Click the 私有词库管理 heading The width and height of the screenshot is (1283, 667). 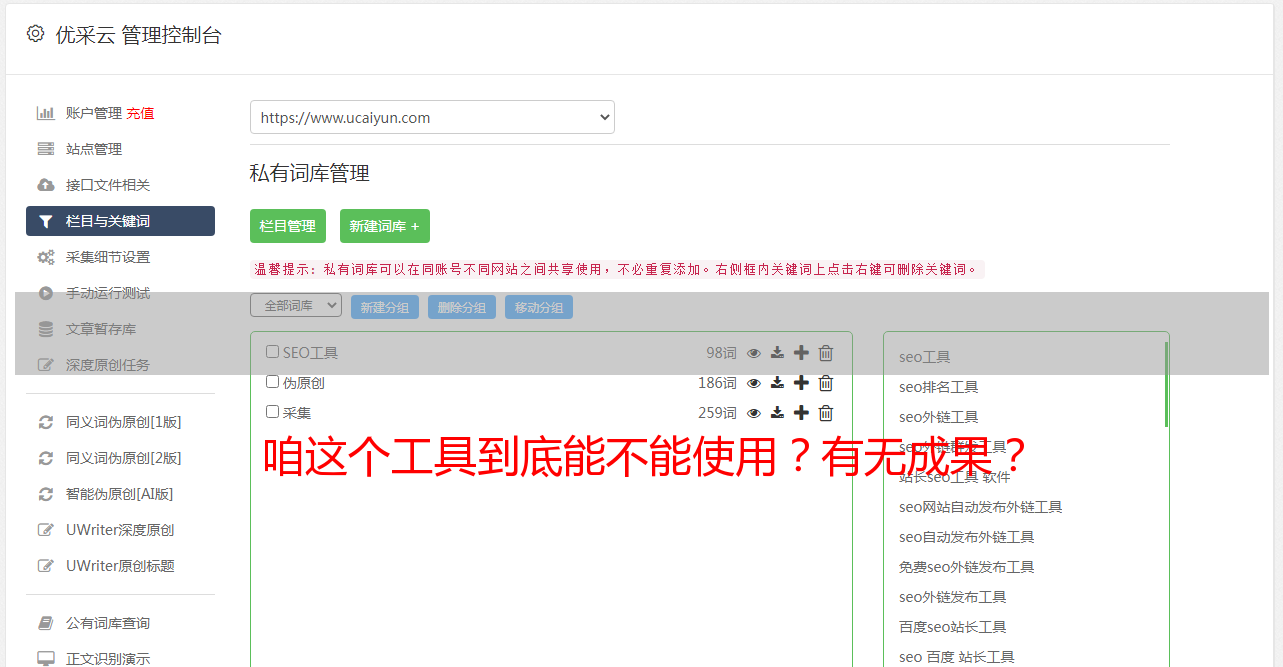tap(310, 173)
